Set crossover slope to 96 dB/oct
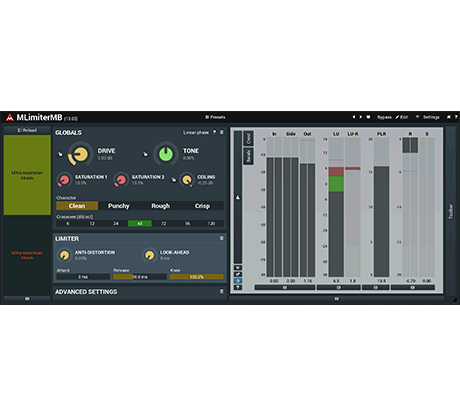This screenshot has width=460, height=416. 188,223
